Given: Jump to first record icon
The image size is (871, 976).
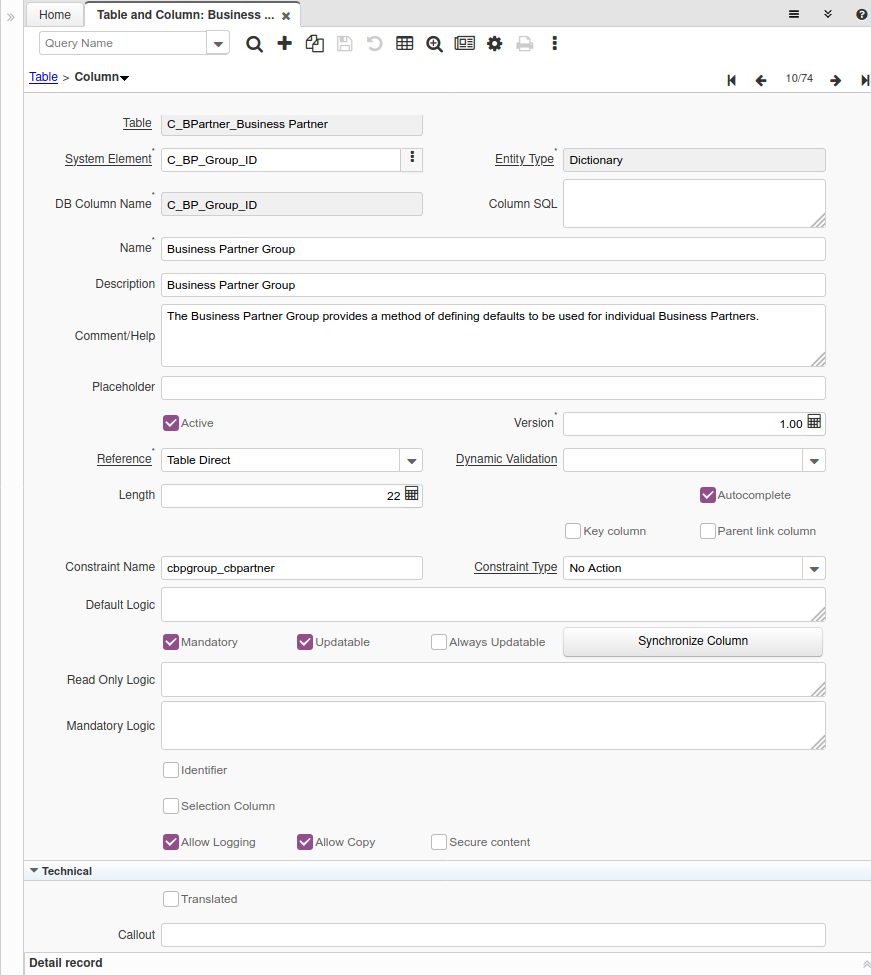Looking at the screenshot, I should 732,80.
